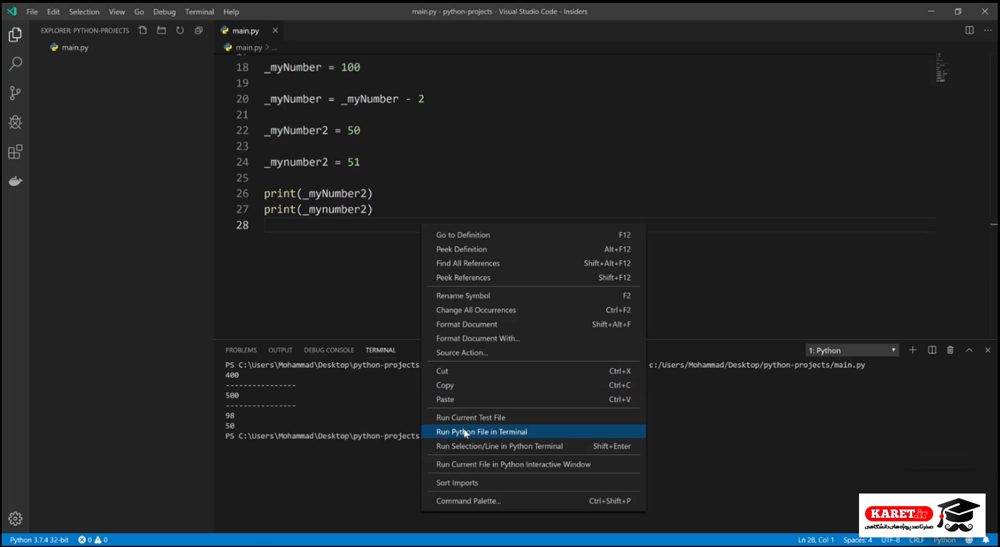This screenshot has width=1000, height=547.
Task: Choose Cut in context menu
Action: 533,371
